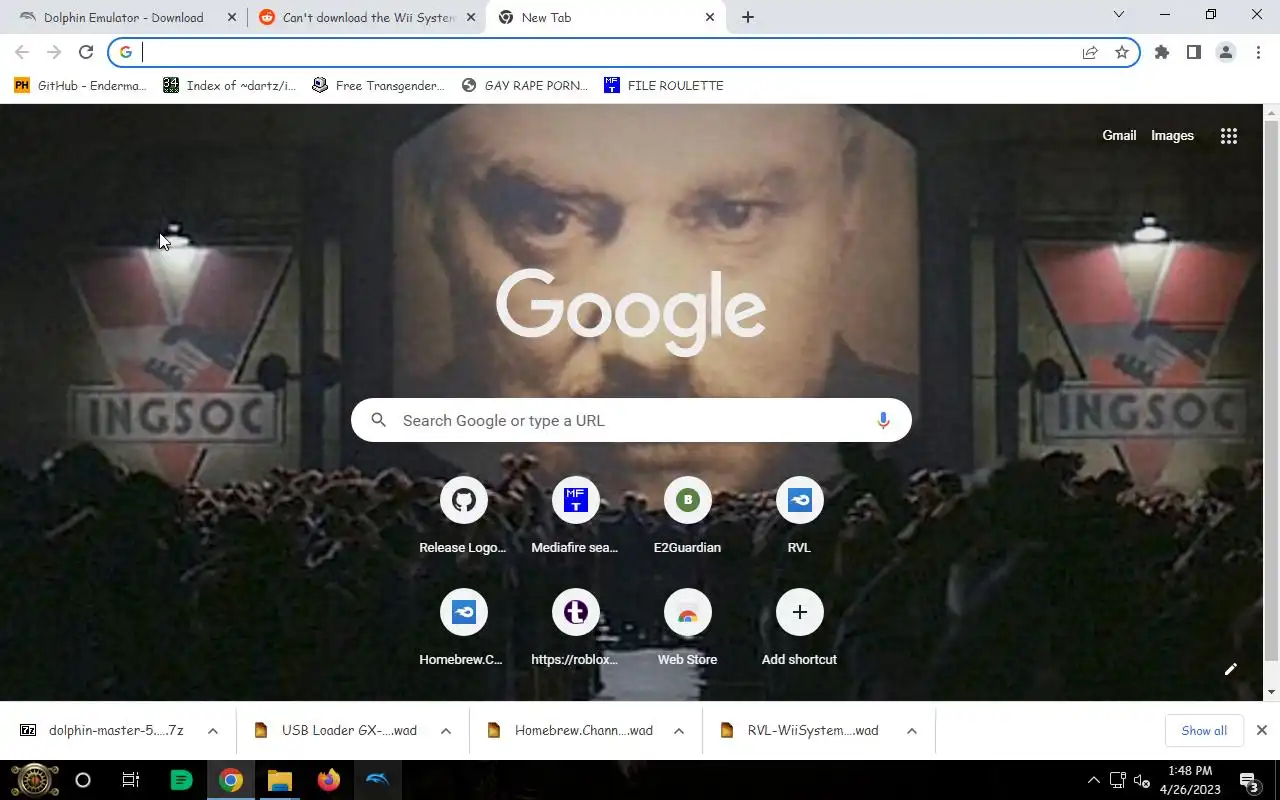Close the Can't download the Wii tab
The image size is (1280, 800).
[471, 18]
